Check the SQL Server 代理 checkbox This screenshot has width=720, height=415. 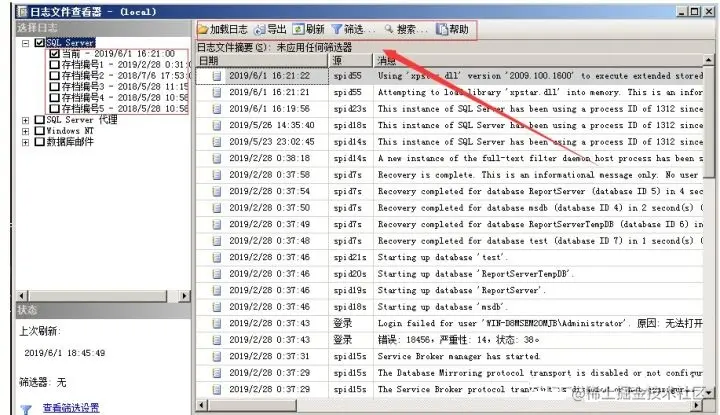[39, 120]
